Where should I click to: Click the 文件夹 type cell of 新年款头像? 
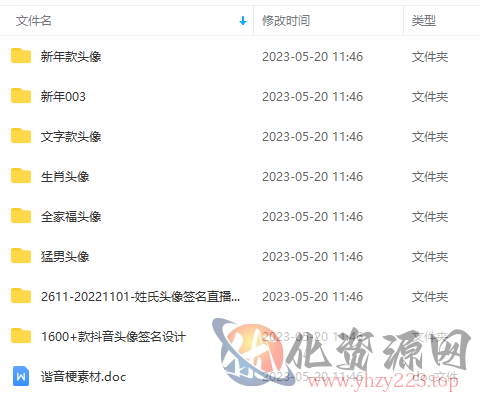coord(430,57)
